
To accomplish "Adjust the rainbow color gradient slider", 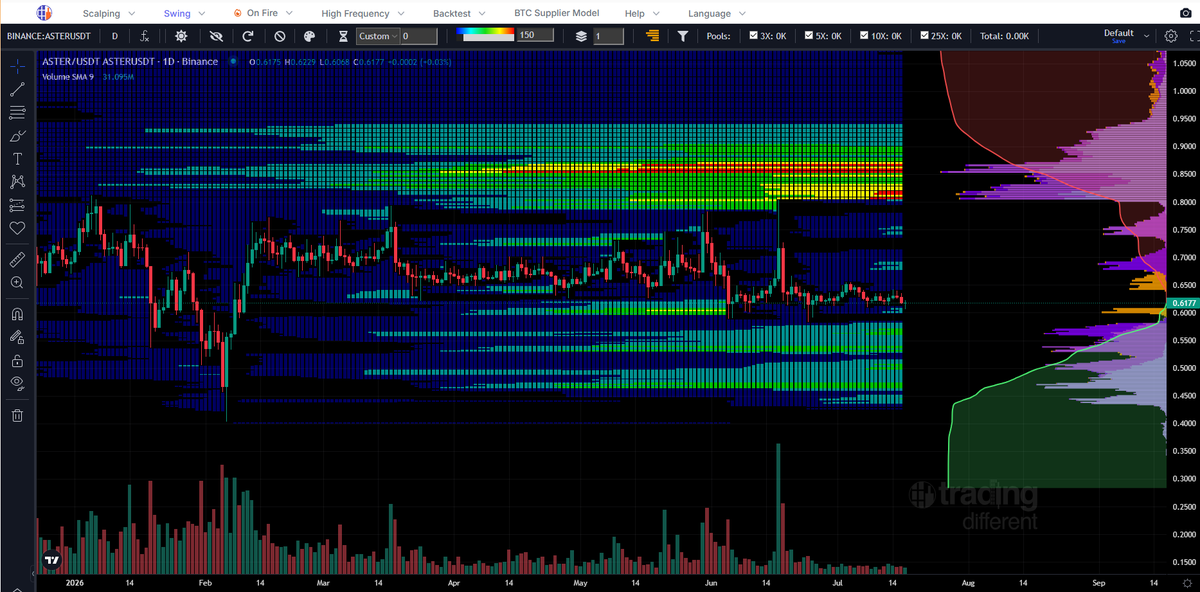I will tap(486, 32).
